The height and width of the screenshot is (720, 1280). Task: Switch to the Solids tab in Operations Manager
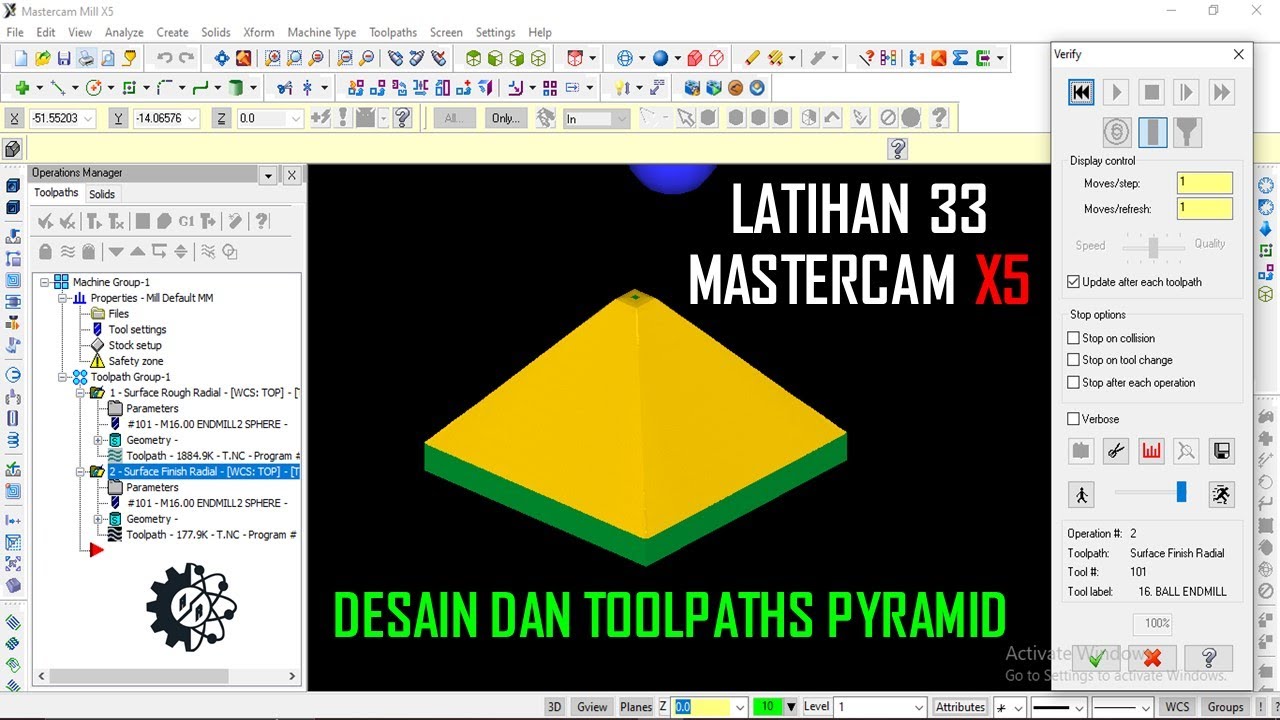(102, 194)
